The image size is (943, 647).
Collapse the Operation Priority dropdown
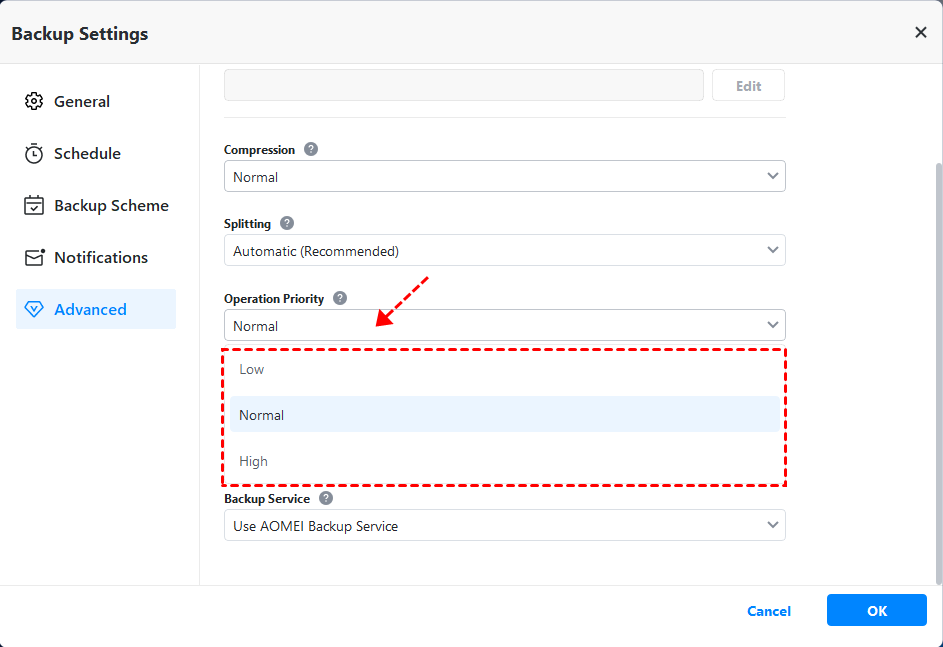(504, 325)
